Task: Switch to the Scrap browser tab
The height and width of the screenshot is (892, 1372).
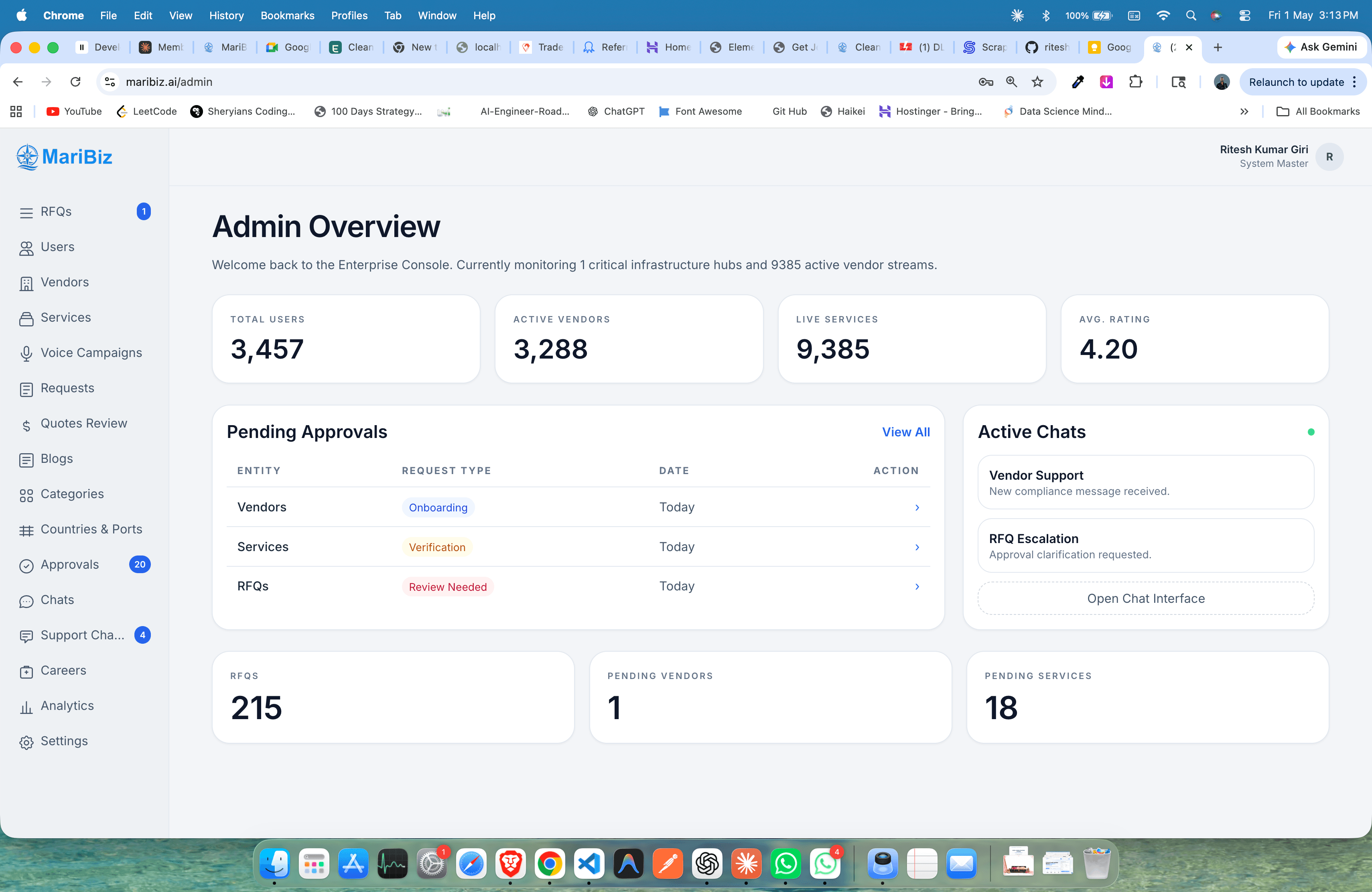Action: click(x=986, y=47)
